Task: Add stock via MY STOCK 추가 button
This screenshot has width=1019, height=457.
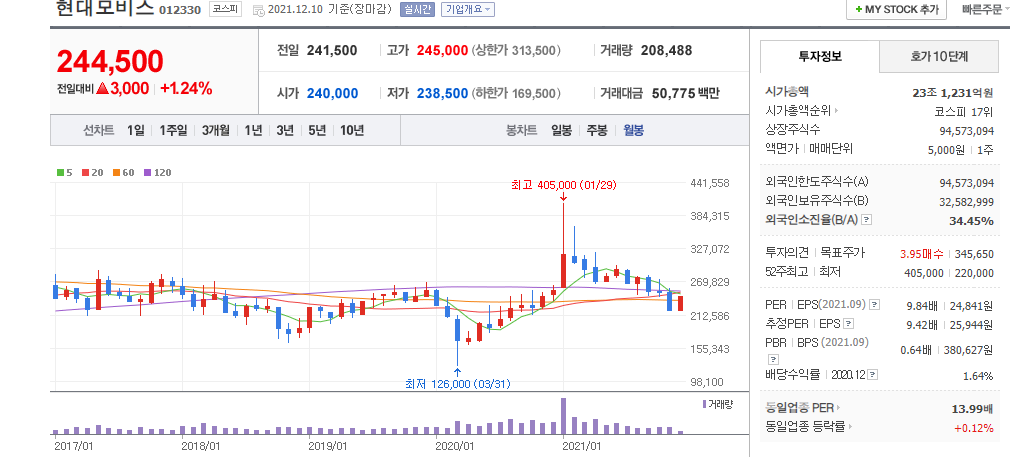Action: tap(897, 10)
